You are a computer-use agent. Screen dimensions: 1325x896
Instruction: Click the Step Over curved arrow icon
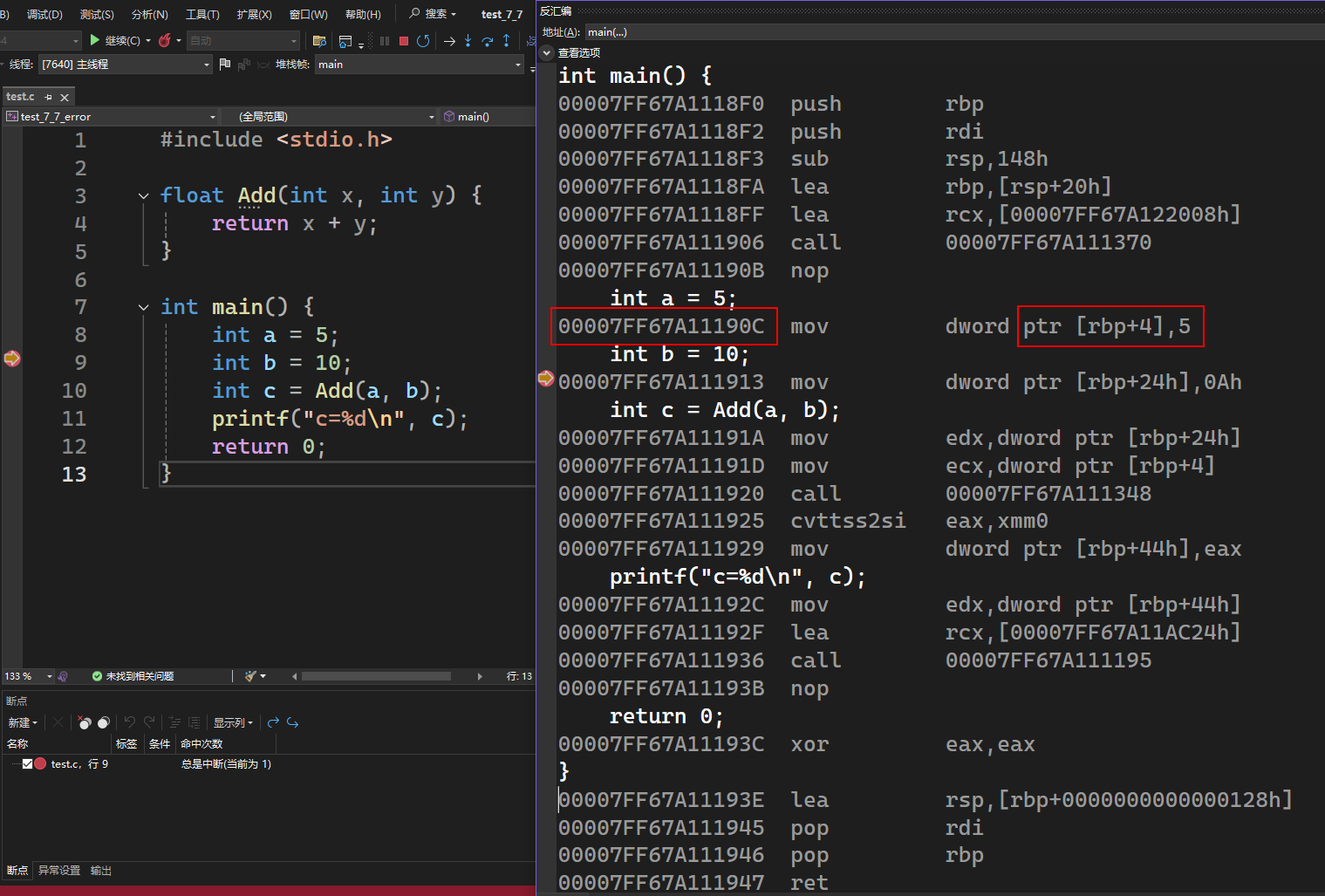[488, 41]
